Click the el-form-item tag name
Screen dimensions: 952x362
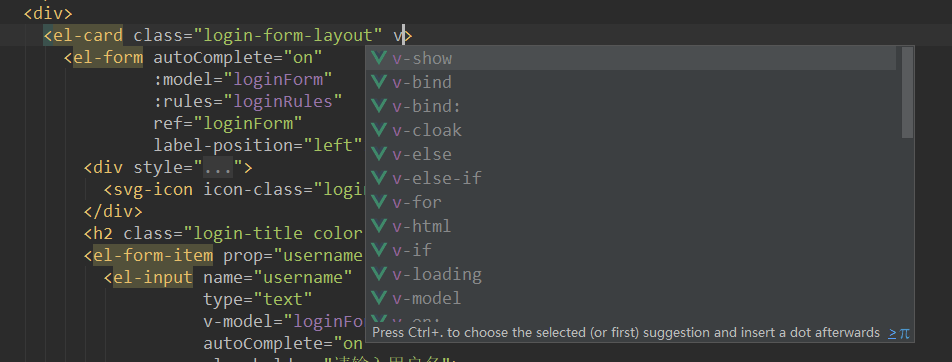click(x=153, y=256)
